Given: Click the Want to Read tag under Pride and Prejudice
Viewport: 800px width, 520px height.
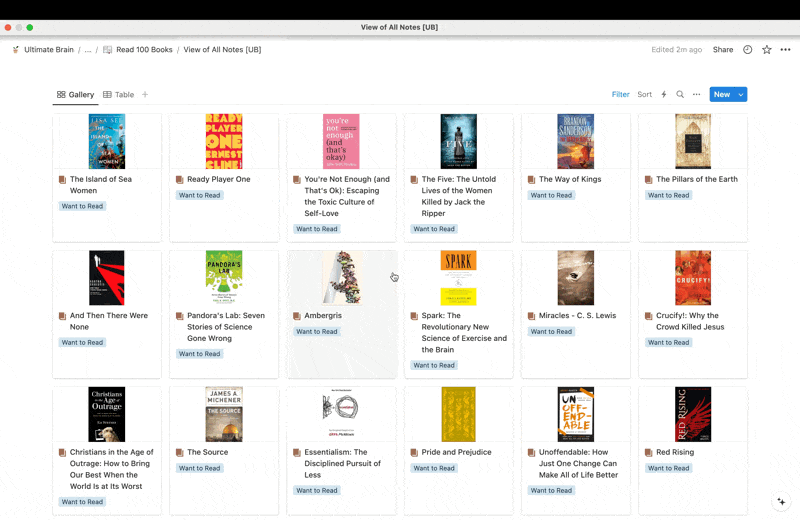Looking at the screenshot, I should (x=434, y=468).
